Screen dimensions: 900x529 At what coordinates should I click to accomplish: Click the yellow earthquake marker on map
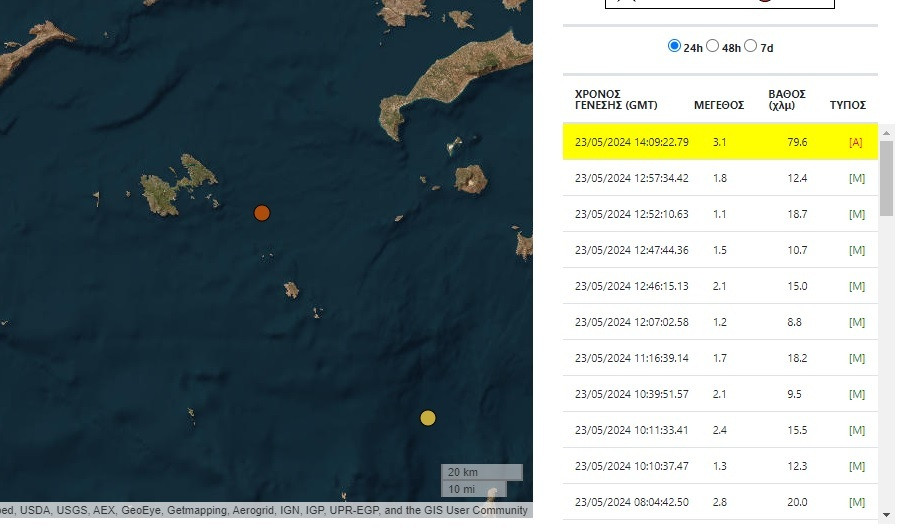(428, 418)
